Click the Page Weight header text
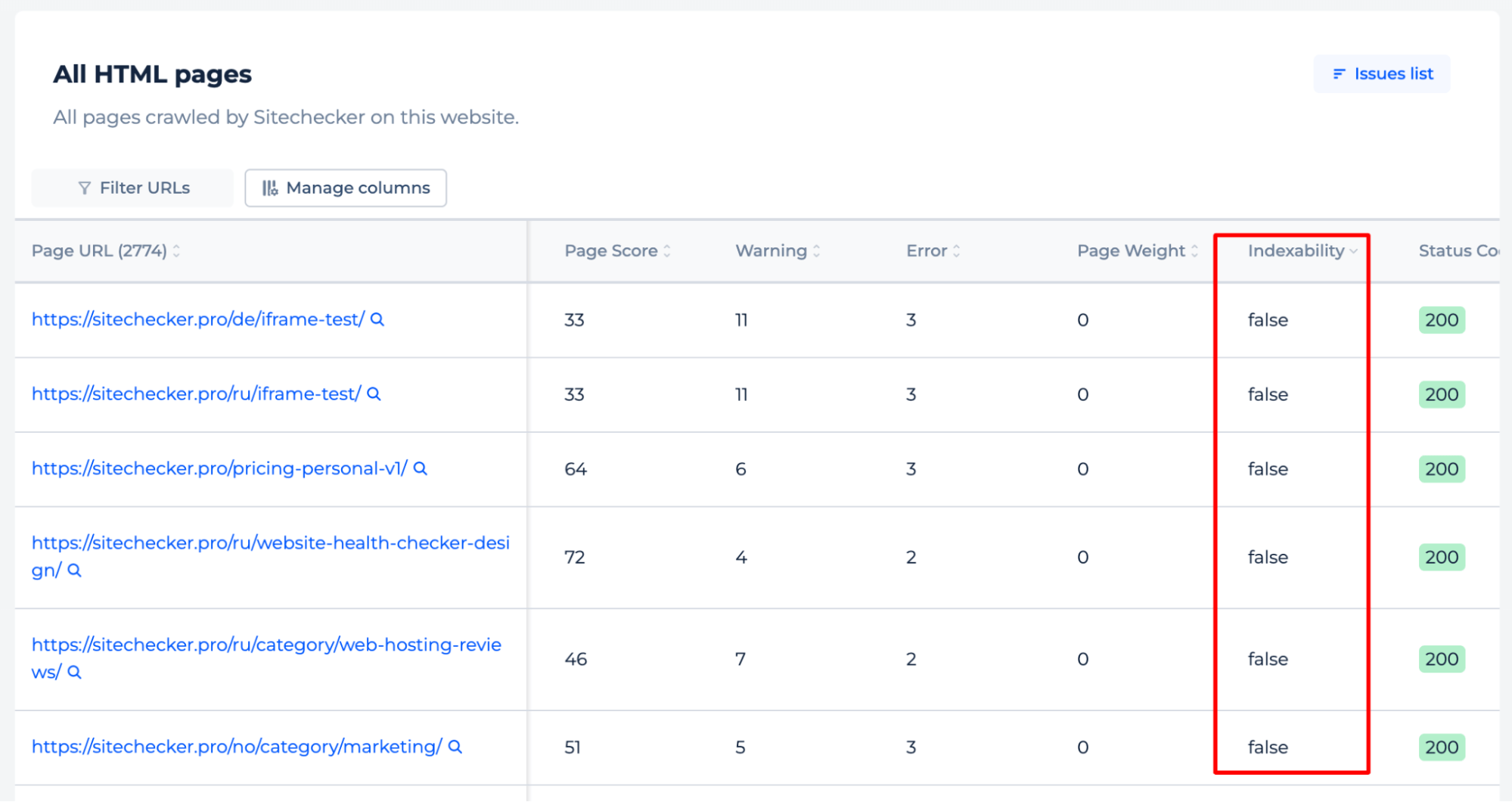 pos(1131,251)
